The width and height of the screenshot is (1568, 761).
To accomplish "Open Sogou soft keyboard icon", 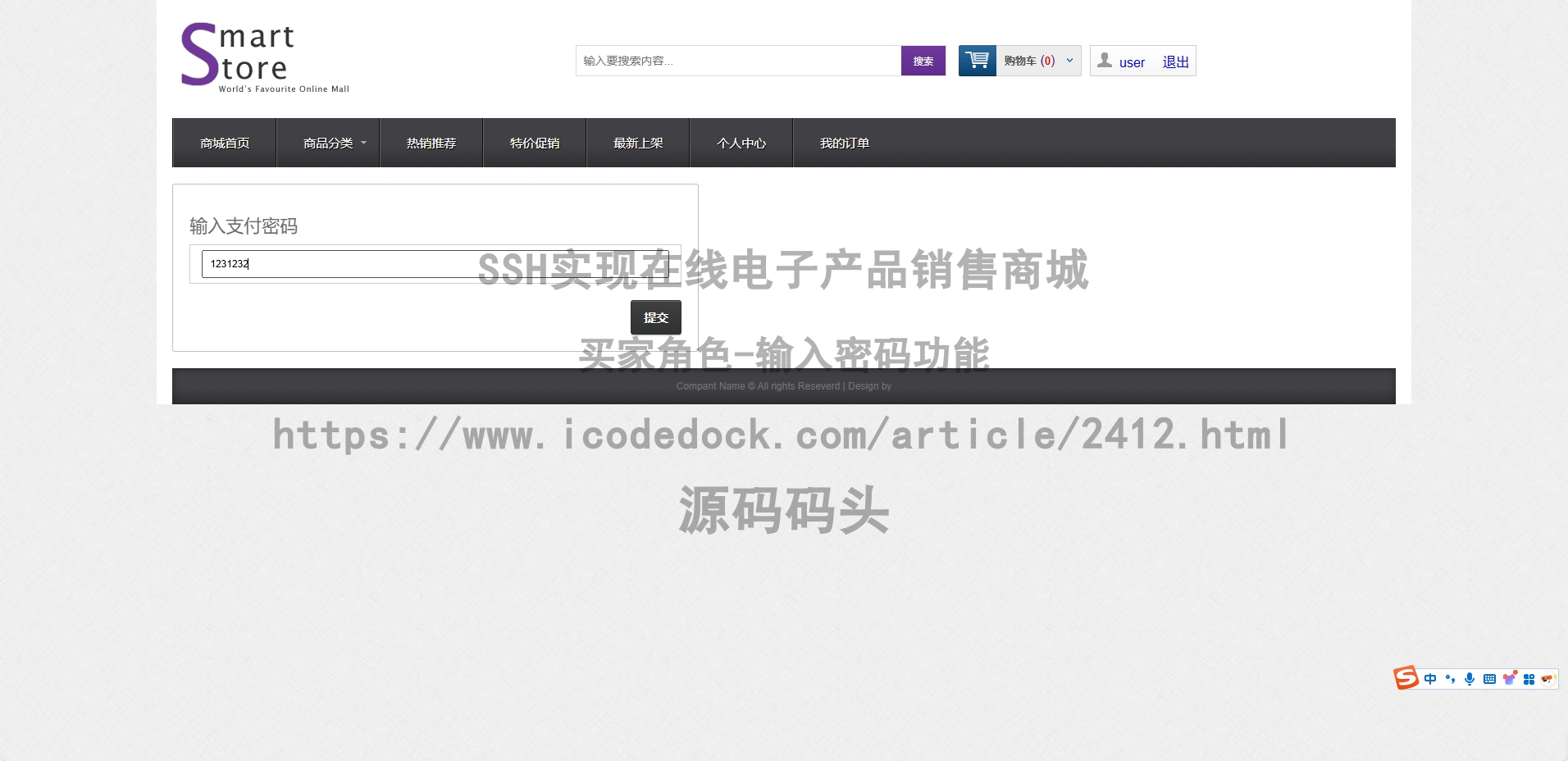I will coord(1489,679).
